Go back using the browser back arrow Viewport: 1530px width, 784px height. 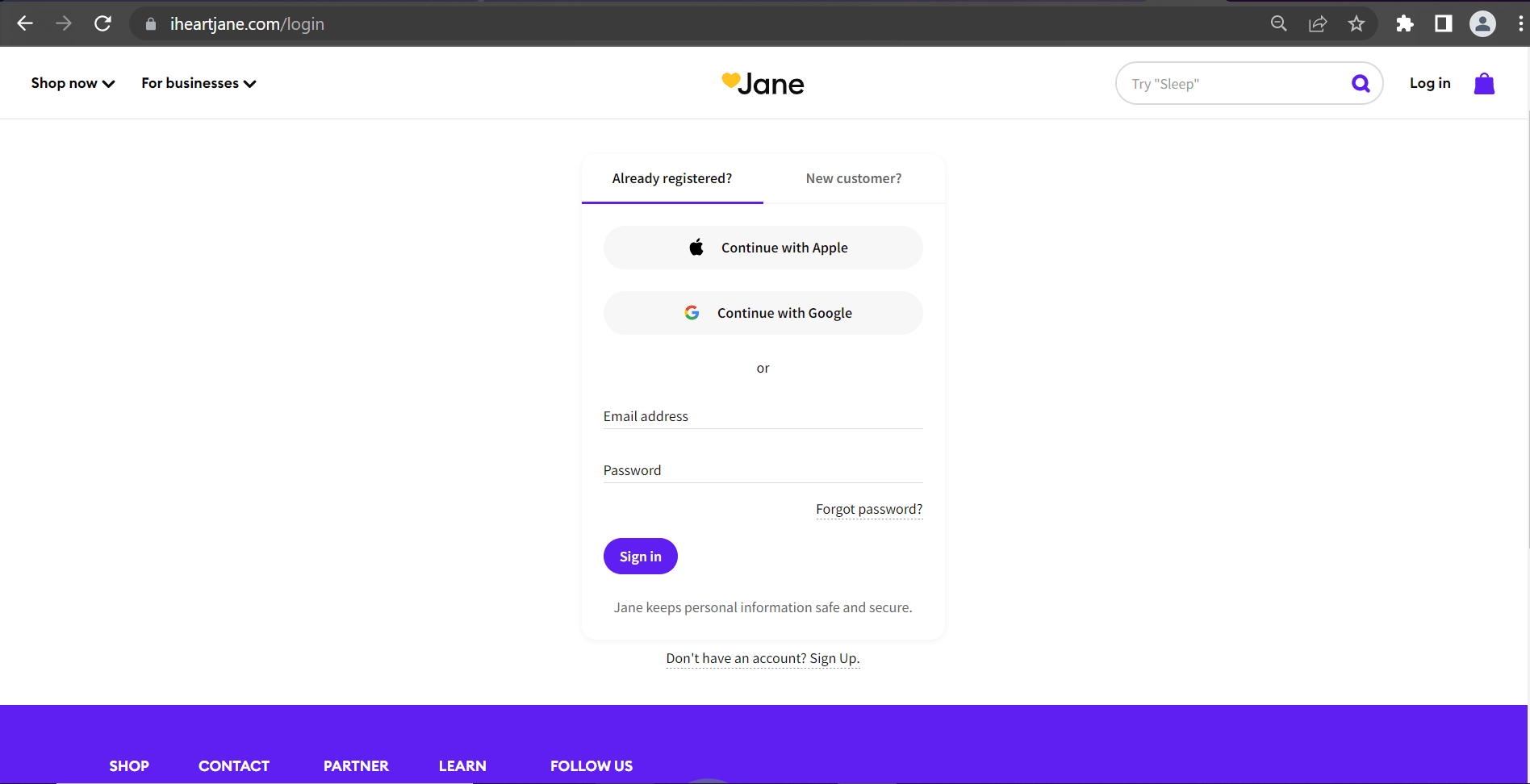pos(25,23)
